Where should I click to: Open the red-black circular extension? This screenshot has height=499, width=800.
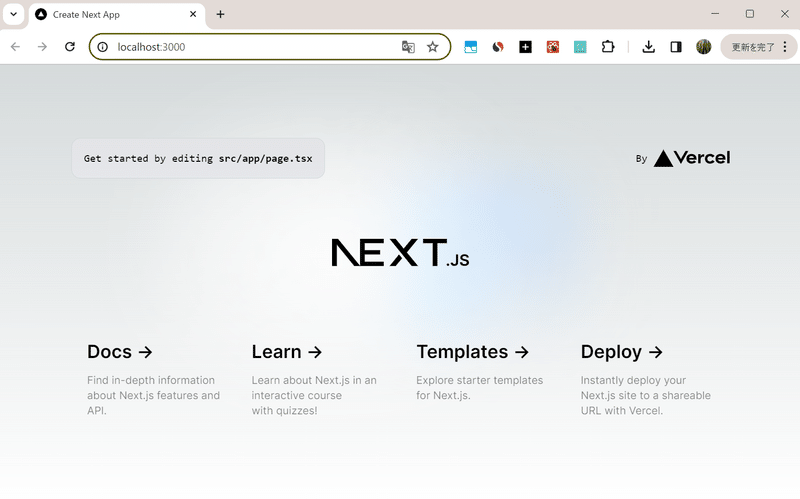[x=498, y=47]
